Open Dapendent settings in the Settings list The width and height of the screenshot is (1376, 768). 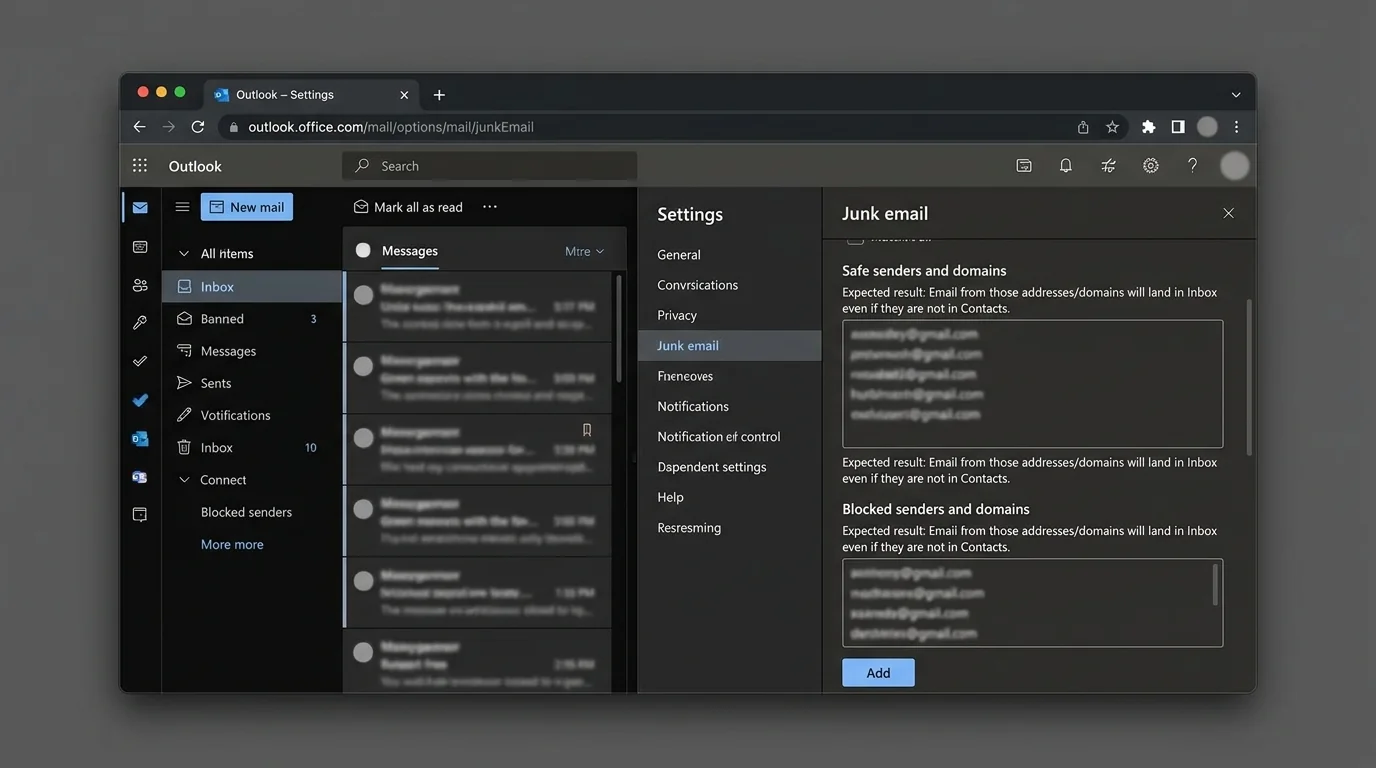[712, 467]
